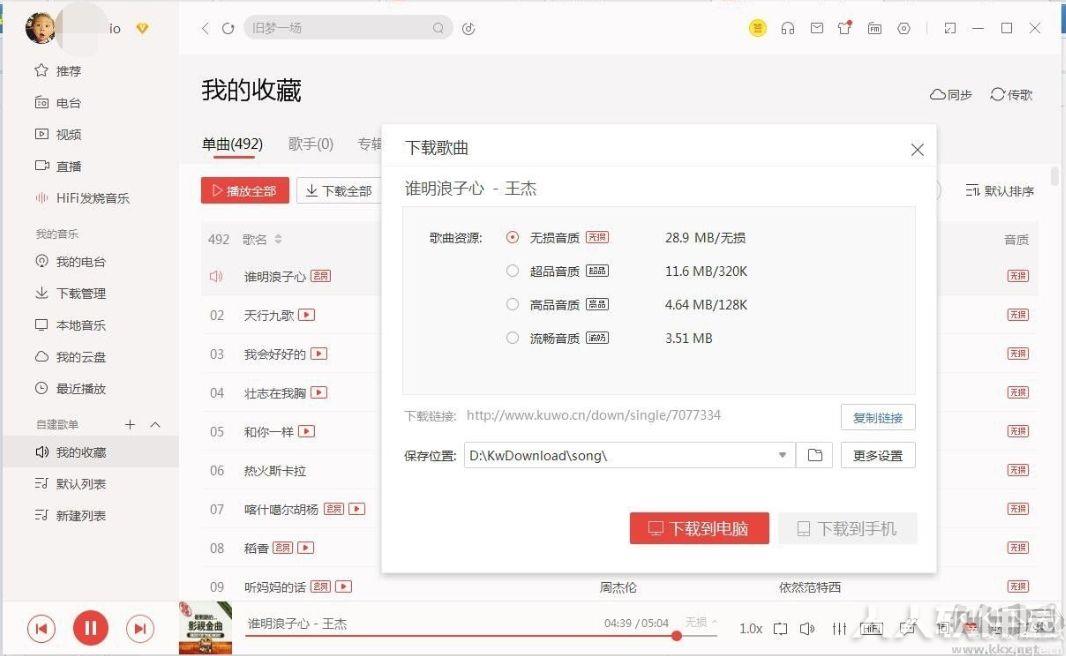The width and height of the screenshot is (1066, 656).
Task: Click the album cover thumbnail in the player bar
Action: (x=205, y=628)
